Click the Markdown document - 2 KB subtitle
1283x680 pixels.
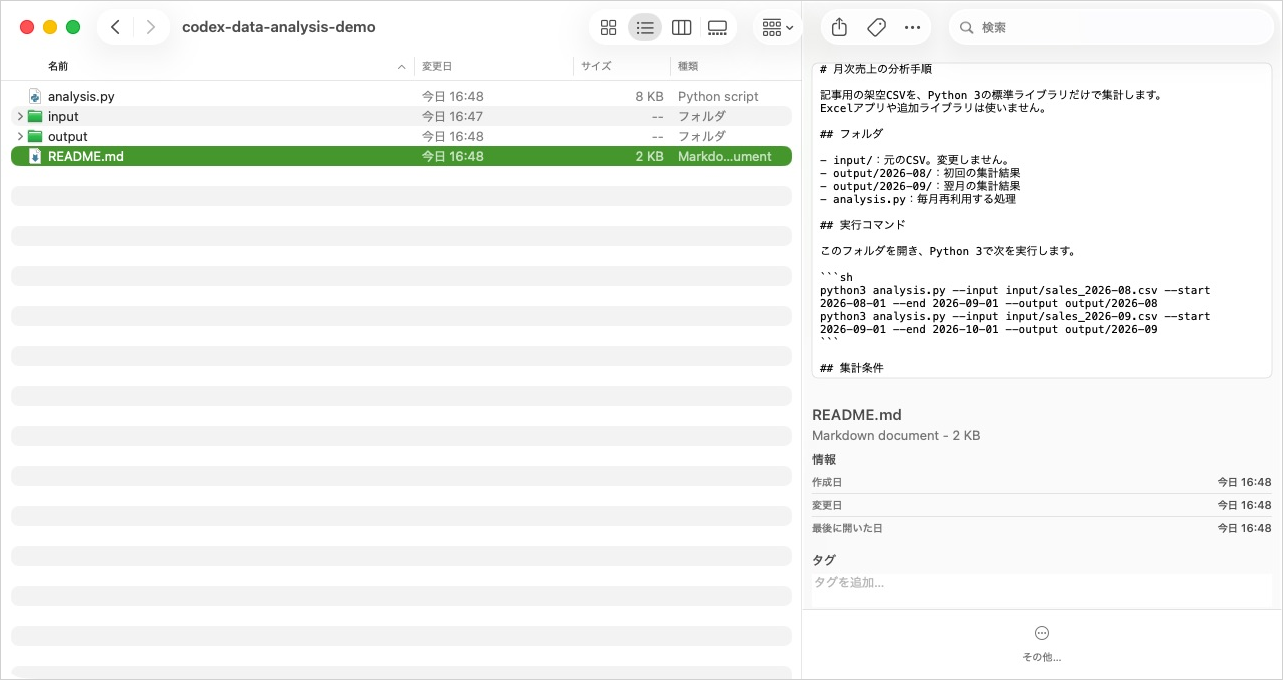[896, 436]
